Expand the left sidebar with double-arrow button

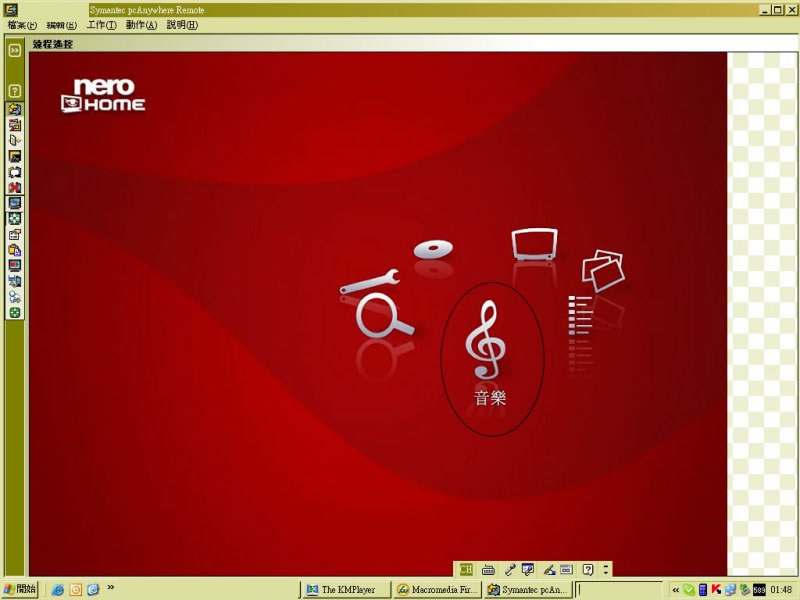[15, 49]
